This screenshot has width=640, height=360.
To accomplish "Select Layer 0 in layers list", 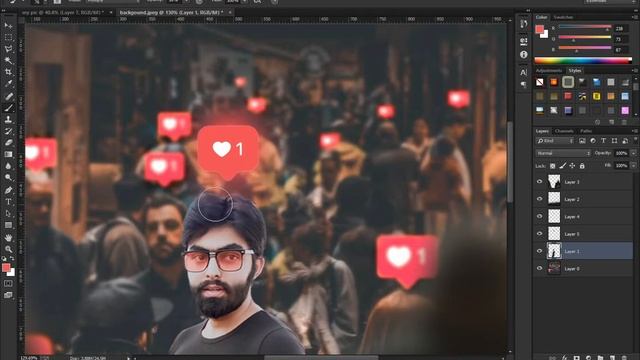I will (x=584, y=269).
